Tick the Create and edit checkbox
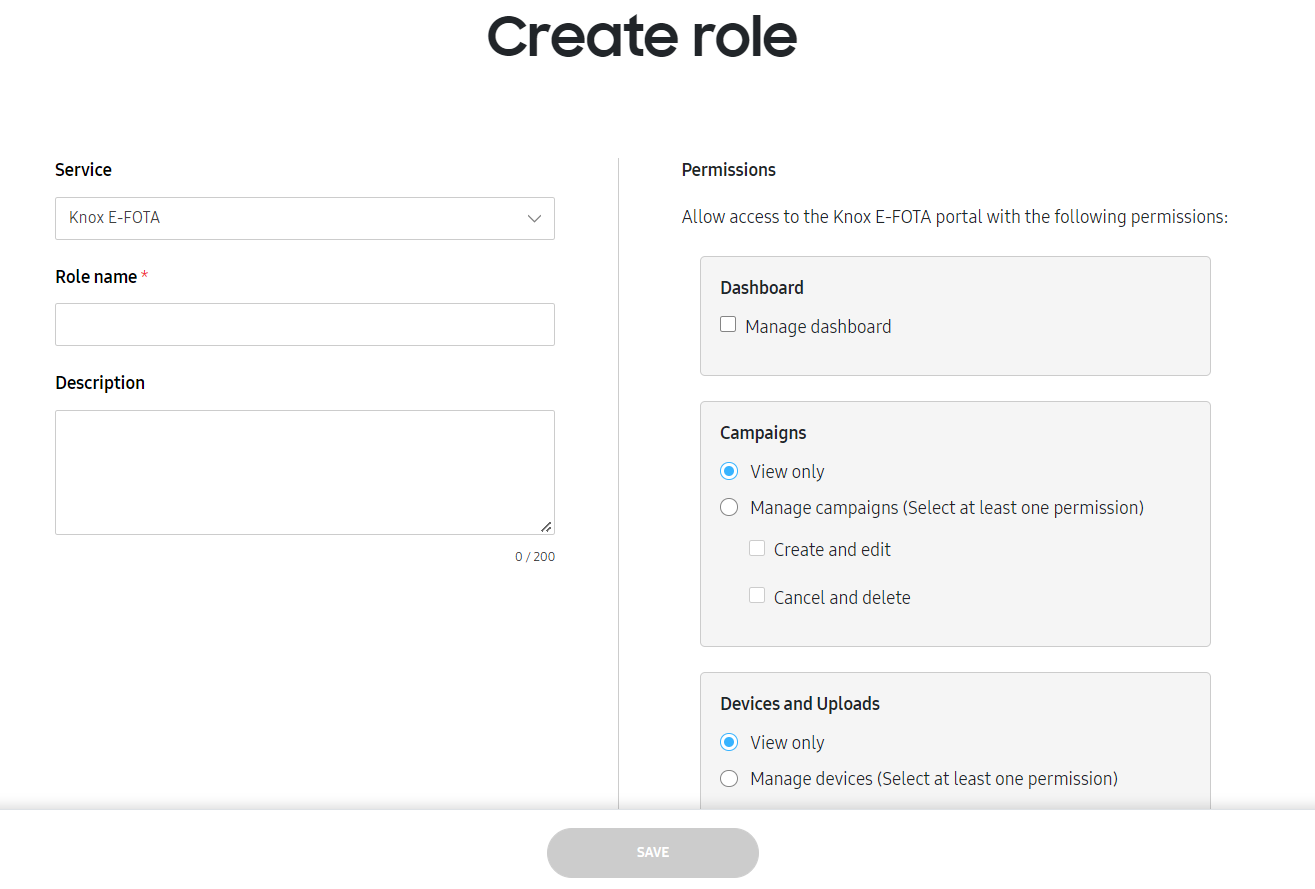 click(x=757, y=548)
